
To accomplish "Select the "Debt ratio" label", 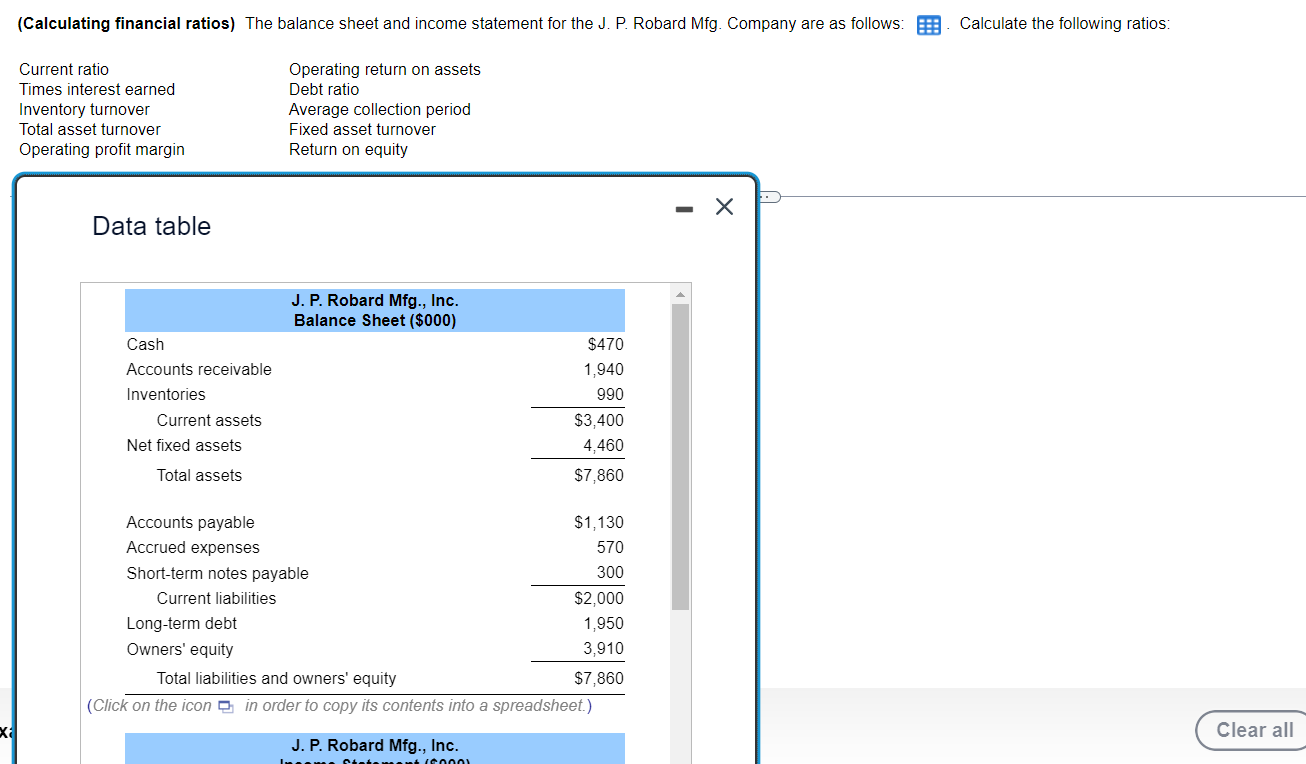I will click(323, 89).
